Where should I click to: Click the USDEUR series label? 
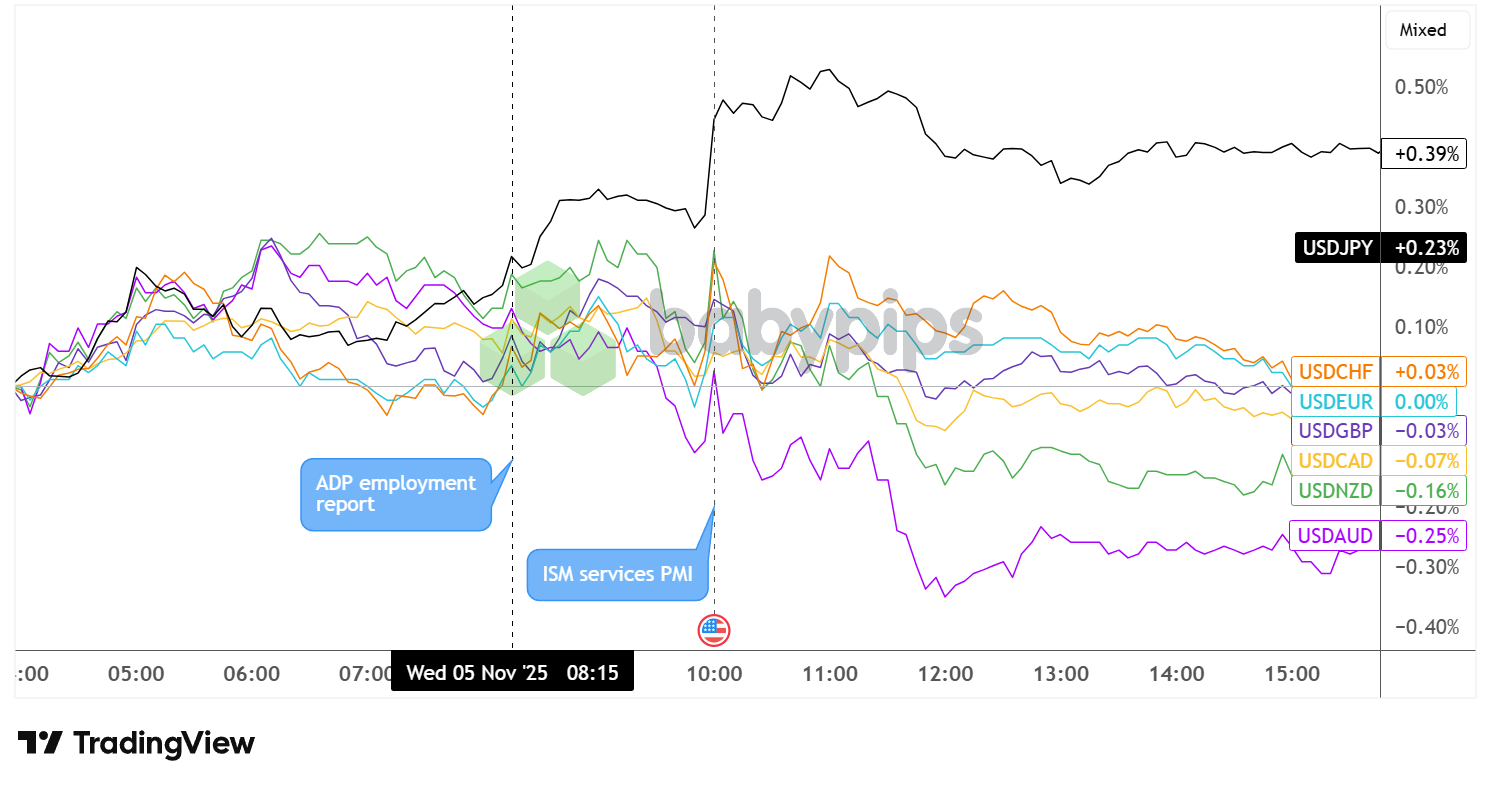[x=1336, y=402]
